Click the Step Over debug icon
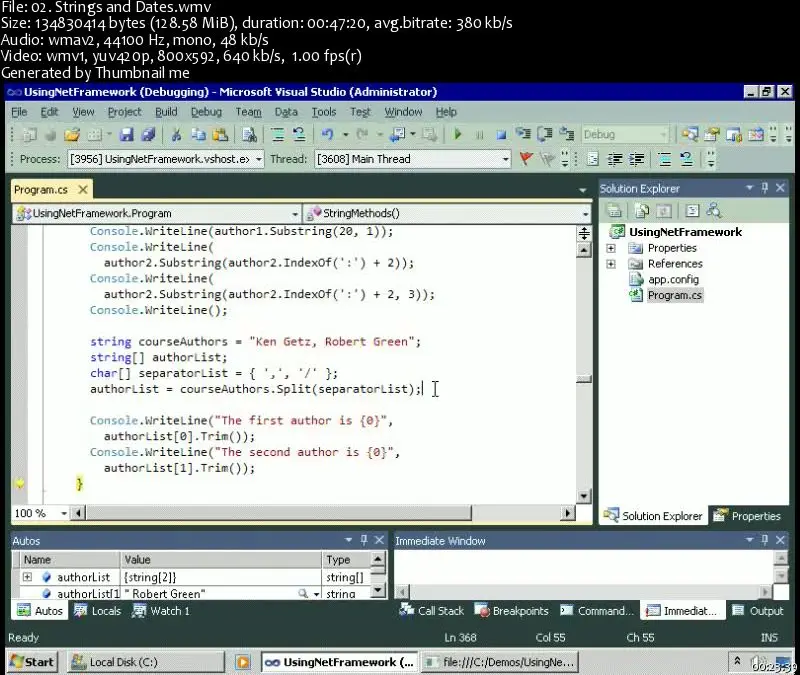 pyautogui.click(x=545, y=134)
